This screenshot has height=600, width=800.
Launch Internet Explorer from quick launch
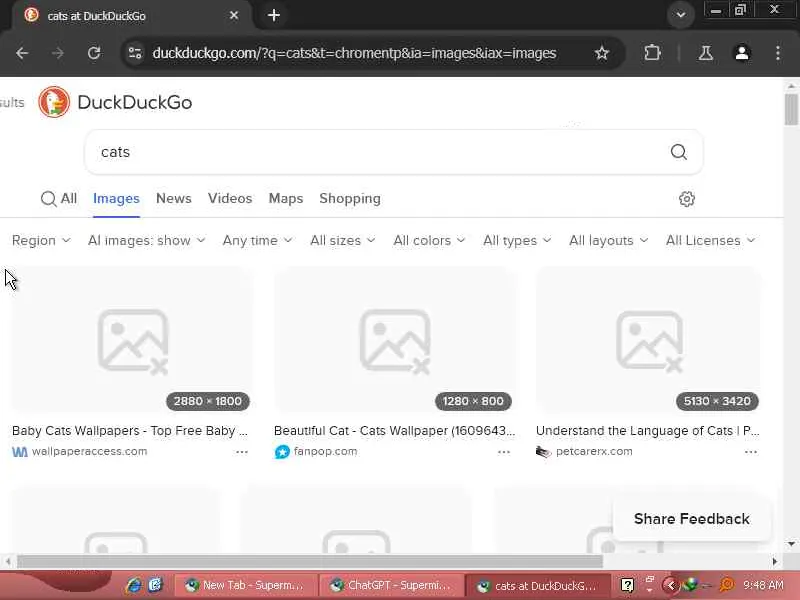[134, 585]
